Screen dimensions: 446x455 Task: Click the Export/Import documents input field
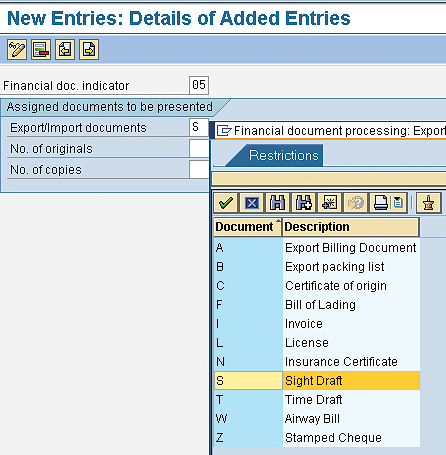click(199, 127)
